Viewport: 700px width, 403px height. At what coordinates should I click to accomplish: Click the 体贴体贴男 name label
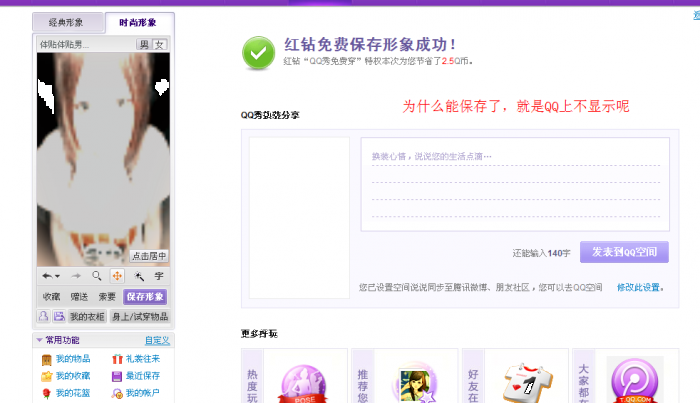64,45
